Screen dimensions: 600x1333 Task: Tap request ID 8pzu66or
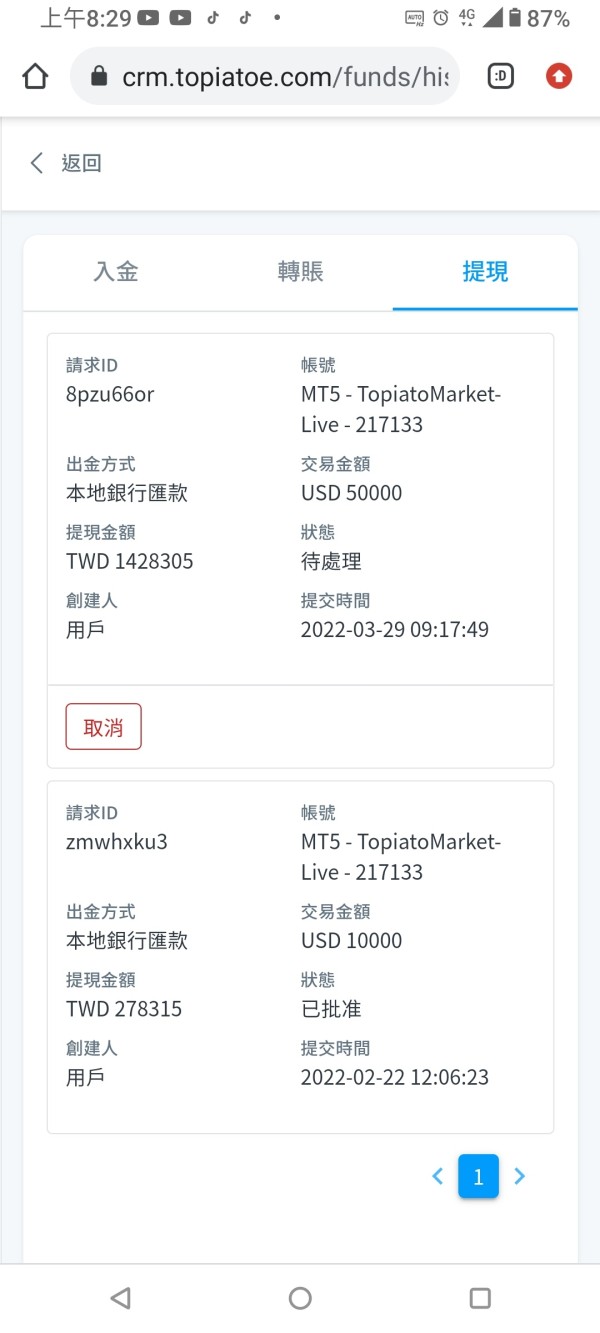click(x=110, y=394)
